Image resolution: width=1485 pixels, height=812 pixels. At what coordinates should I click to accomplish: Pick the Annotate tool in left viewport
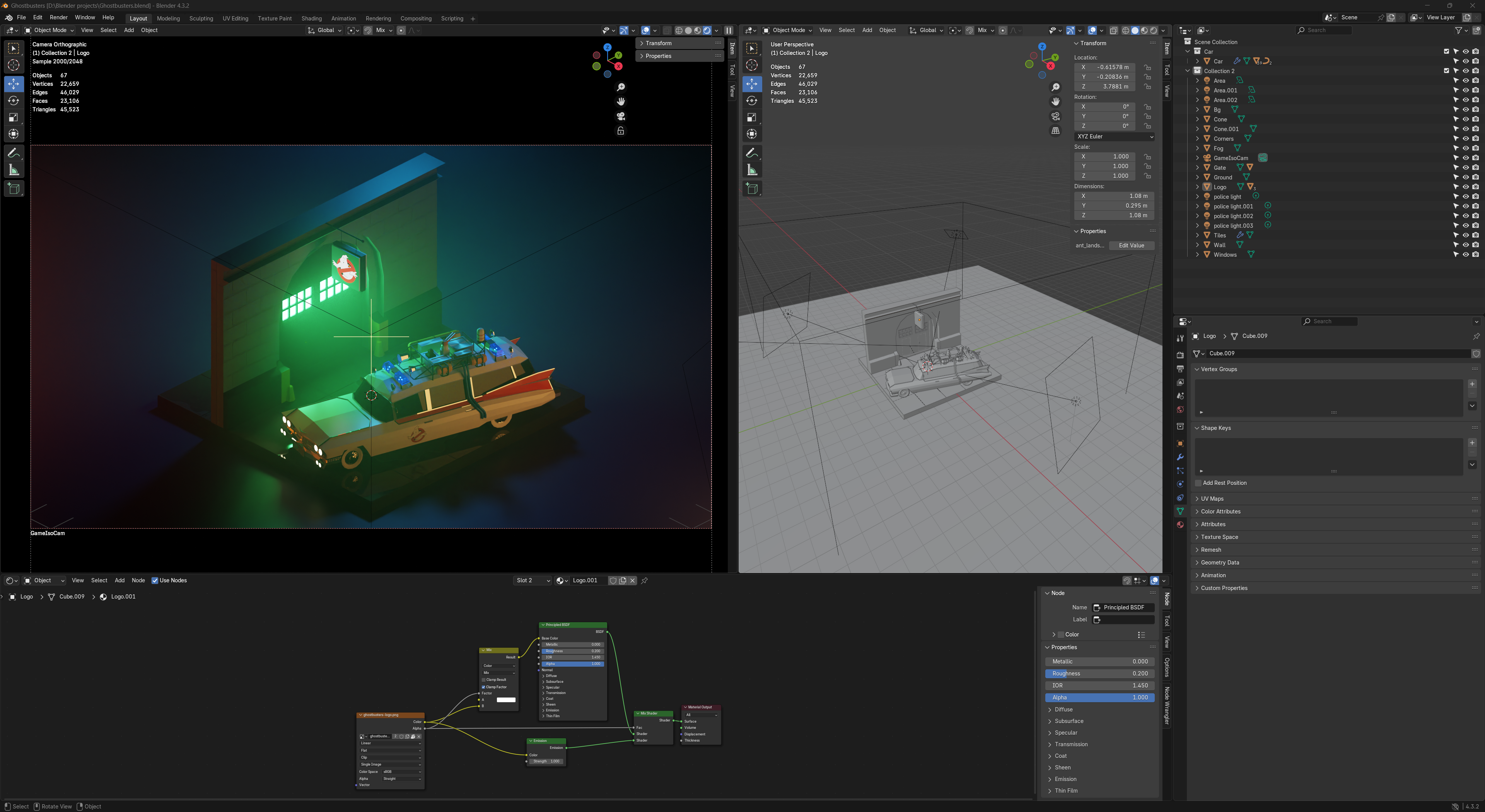[x=14, y=153]
